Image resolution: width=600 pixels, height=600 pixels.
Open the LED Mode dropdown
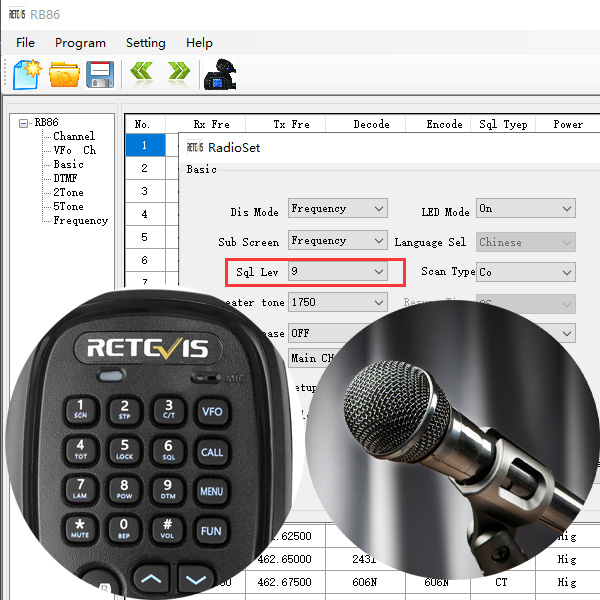526,208
